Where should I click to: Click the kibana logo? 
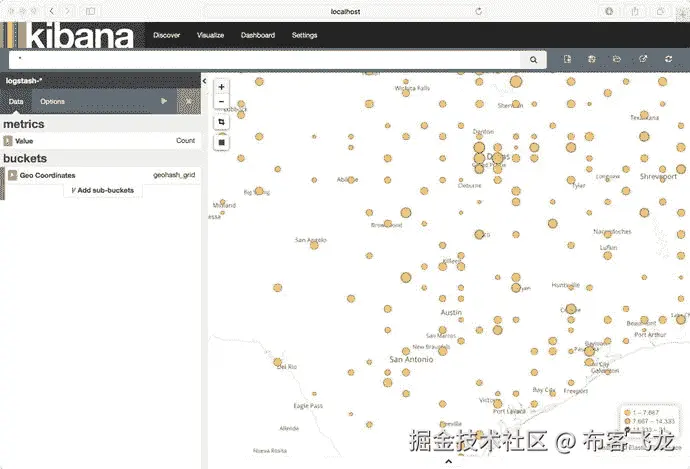tap(73, 35)
